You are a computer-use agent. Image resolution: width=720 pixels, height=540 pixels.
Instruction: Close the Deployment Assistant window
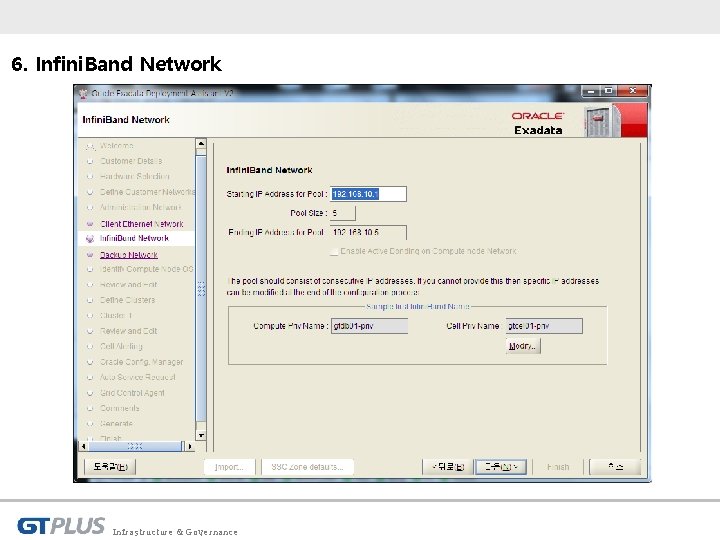coord(632,91)
